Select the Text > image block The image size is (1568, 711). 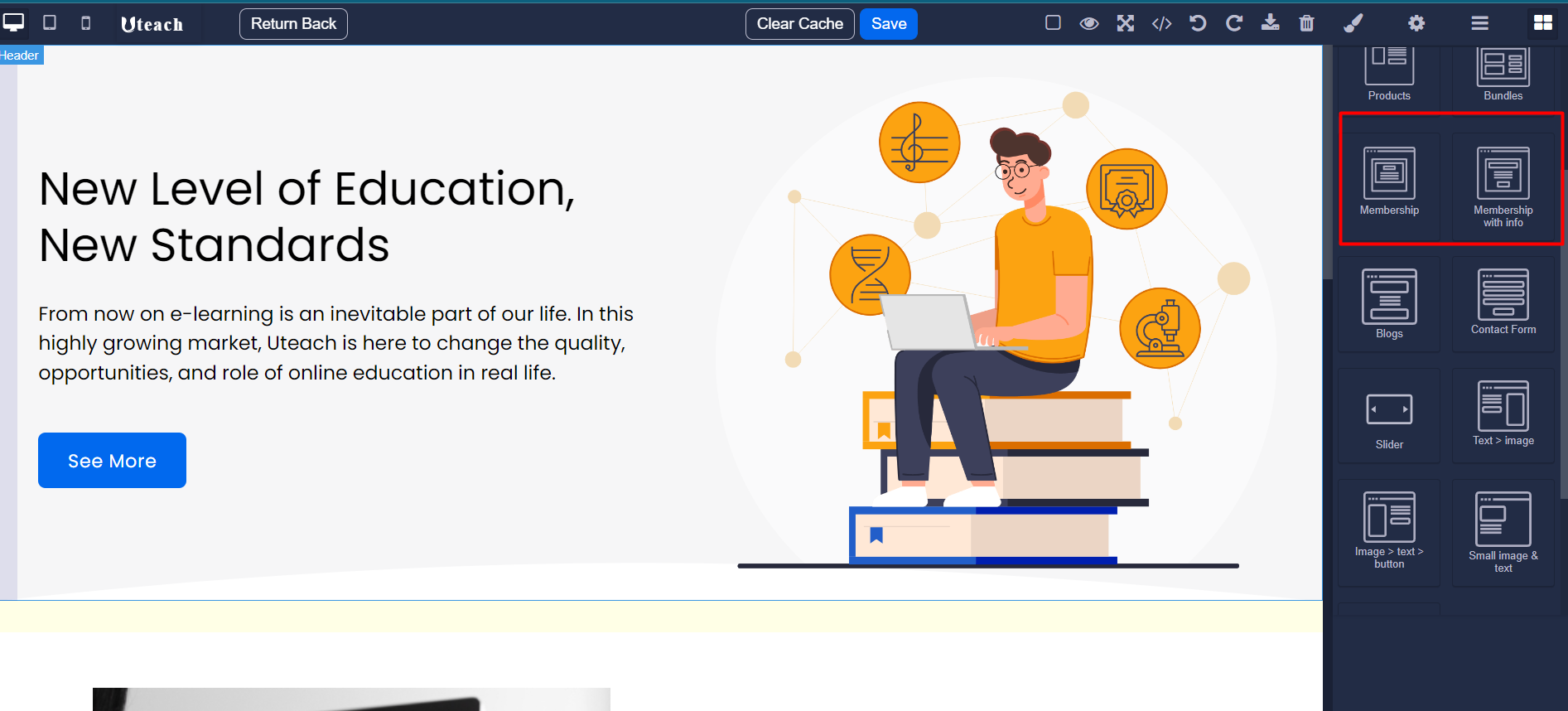tap(1503, 416)
